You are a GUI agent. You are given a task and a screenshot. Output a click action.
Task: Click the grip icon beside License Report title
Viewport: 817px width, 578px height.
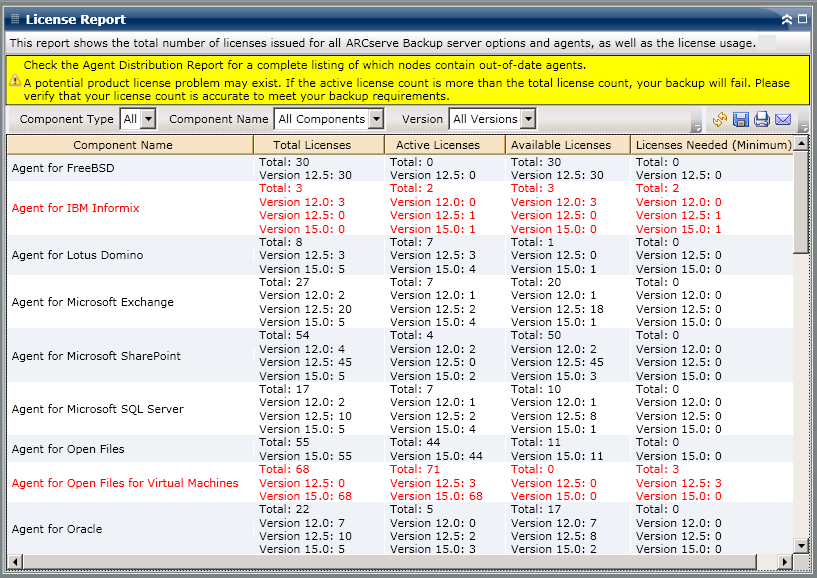coord(15,19)
